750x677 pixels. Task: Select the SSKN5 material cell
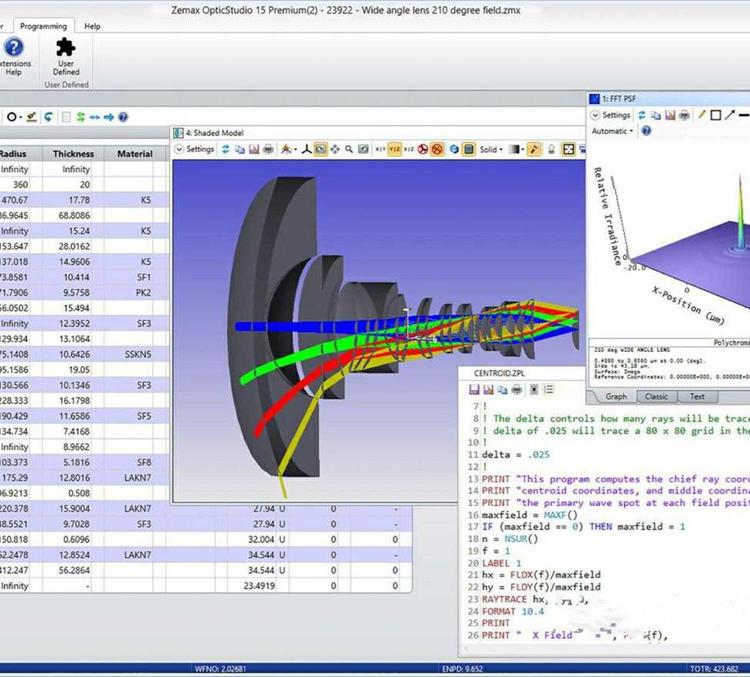(x=137, y=353)
